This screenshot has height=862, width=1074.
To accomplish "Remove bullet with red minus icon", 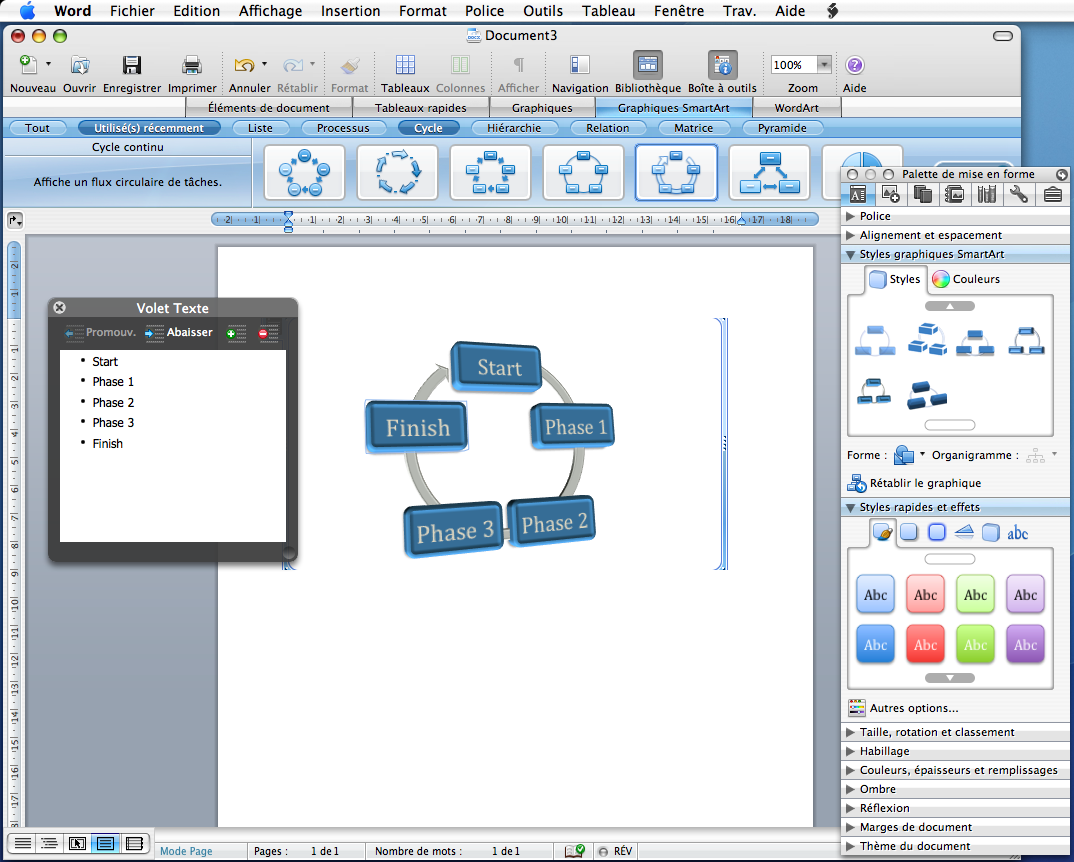I will tap(268, 333).
